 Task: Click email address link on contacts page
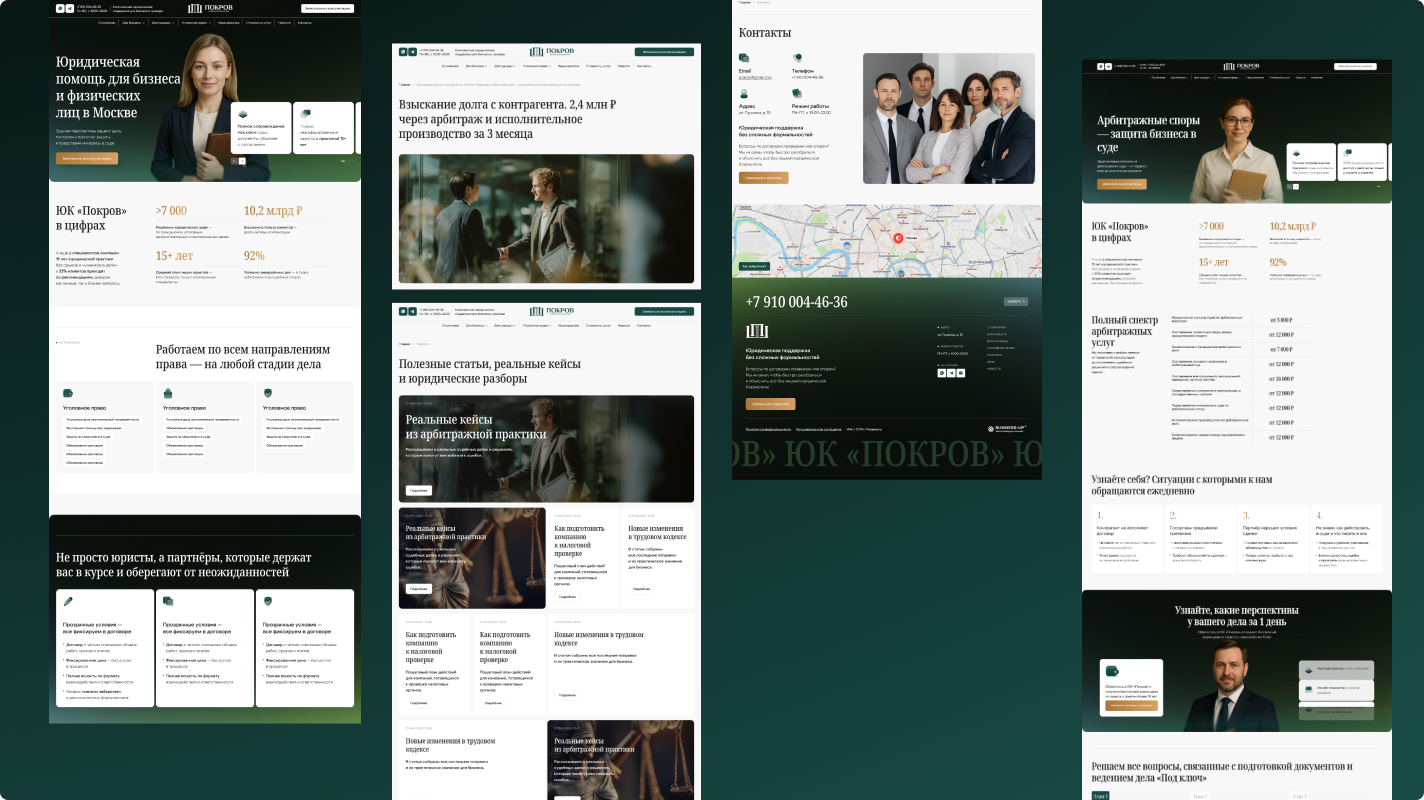coord(755,77)
